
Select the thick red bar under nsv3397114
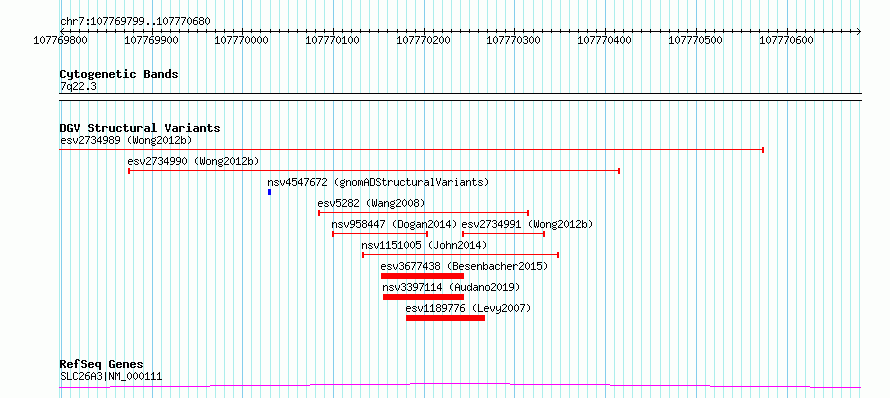tap(423, 297)
